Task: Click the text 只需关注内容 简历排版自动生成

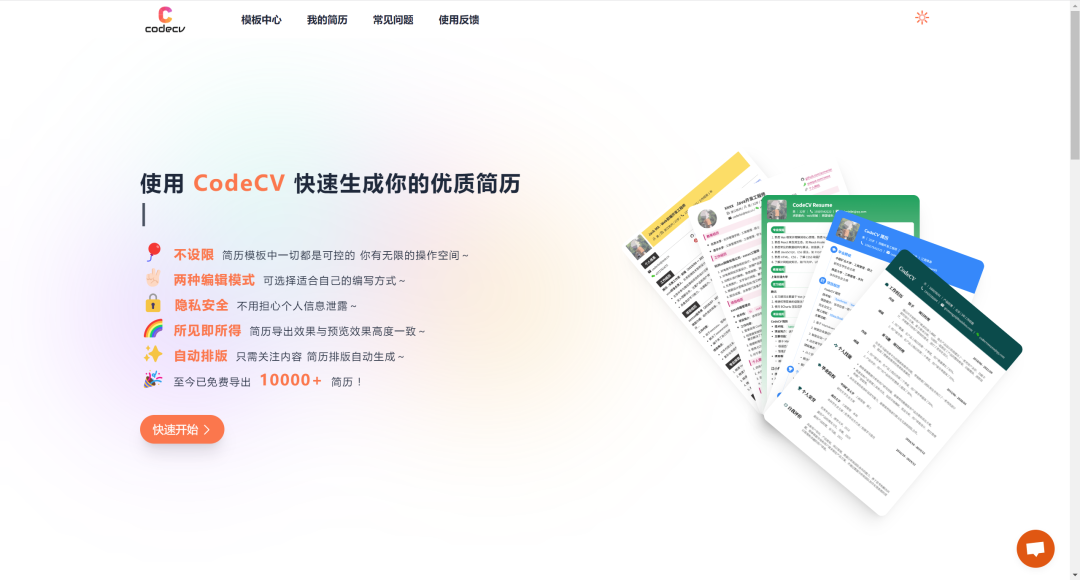Action: 315,357
